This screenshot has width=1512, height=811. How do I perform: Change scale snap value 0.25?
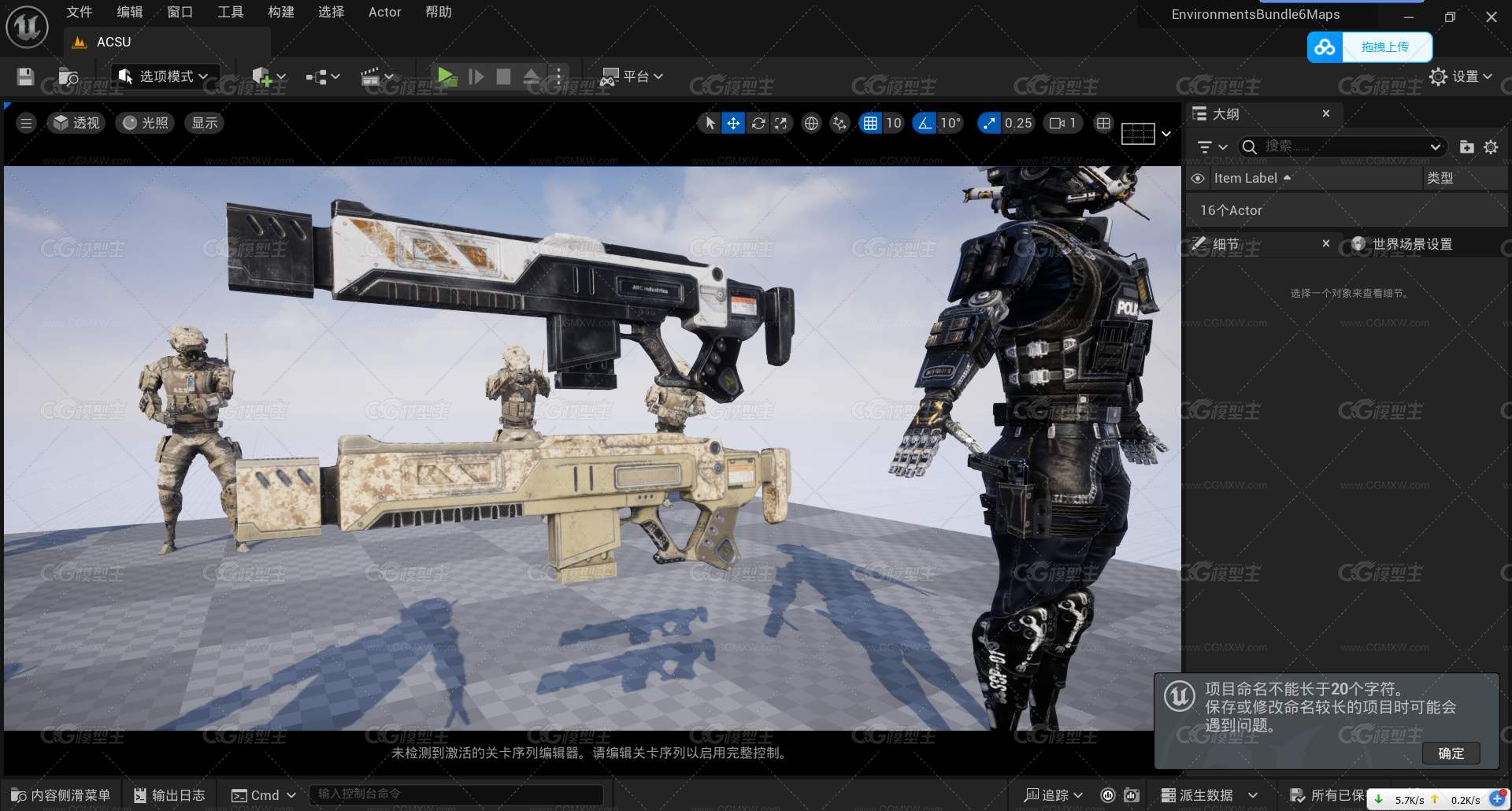1018,123
